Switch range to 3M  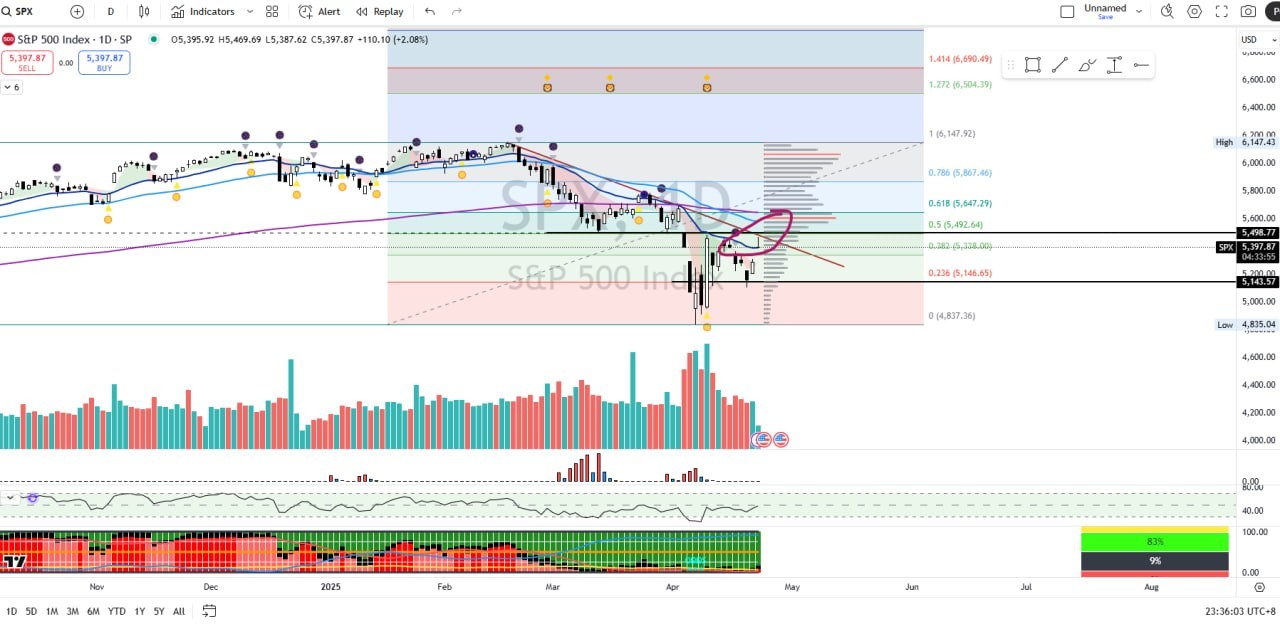tap(73, 611)
